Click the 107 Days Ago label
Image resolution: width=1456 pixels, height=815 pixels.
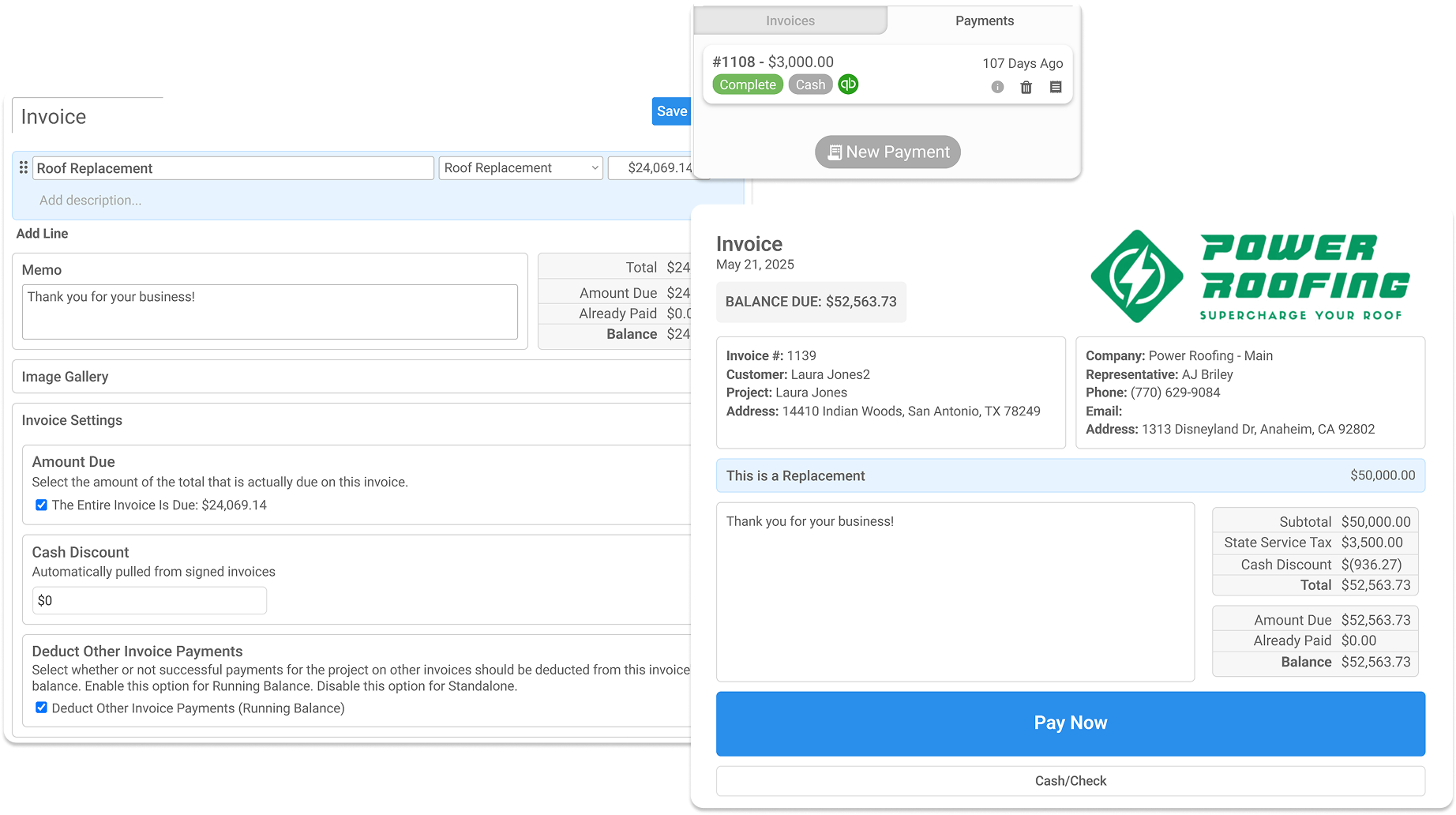pos(1023,63)
